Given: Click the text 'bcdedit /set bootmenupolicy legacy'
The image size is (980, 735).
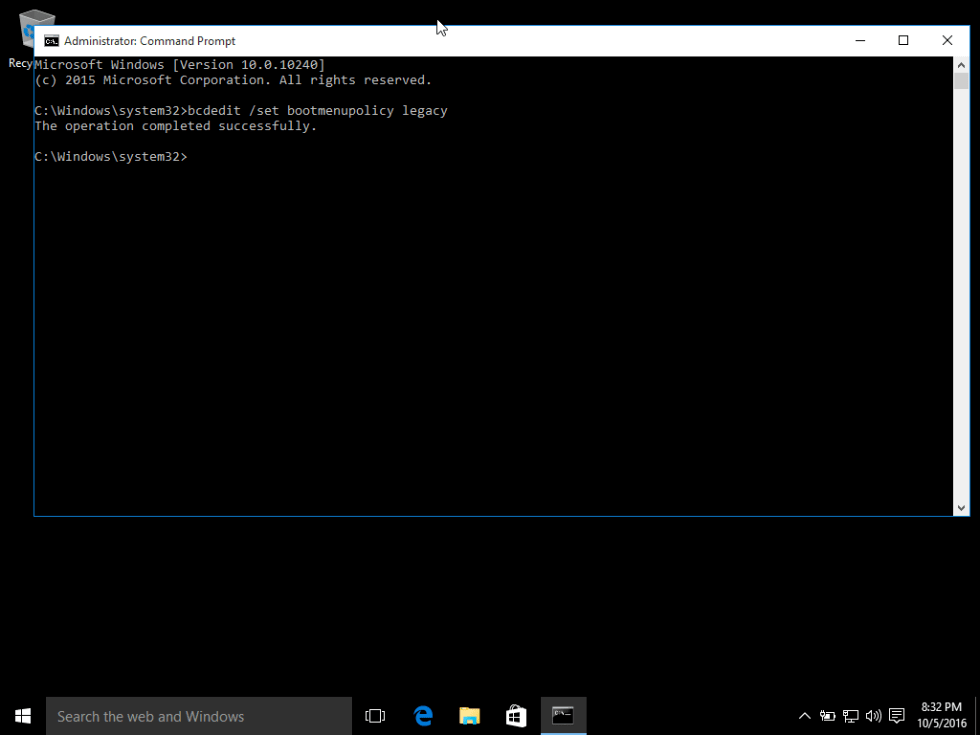Looking at the screenshot, I should coord(318,111).
